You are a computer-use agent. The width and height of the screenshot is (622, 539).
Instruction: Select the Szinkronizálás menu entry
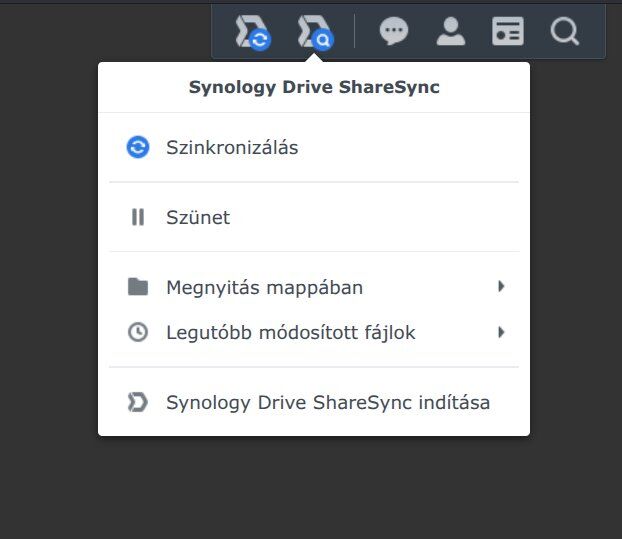(232, 147)
